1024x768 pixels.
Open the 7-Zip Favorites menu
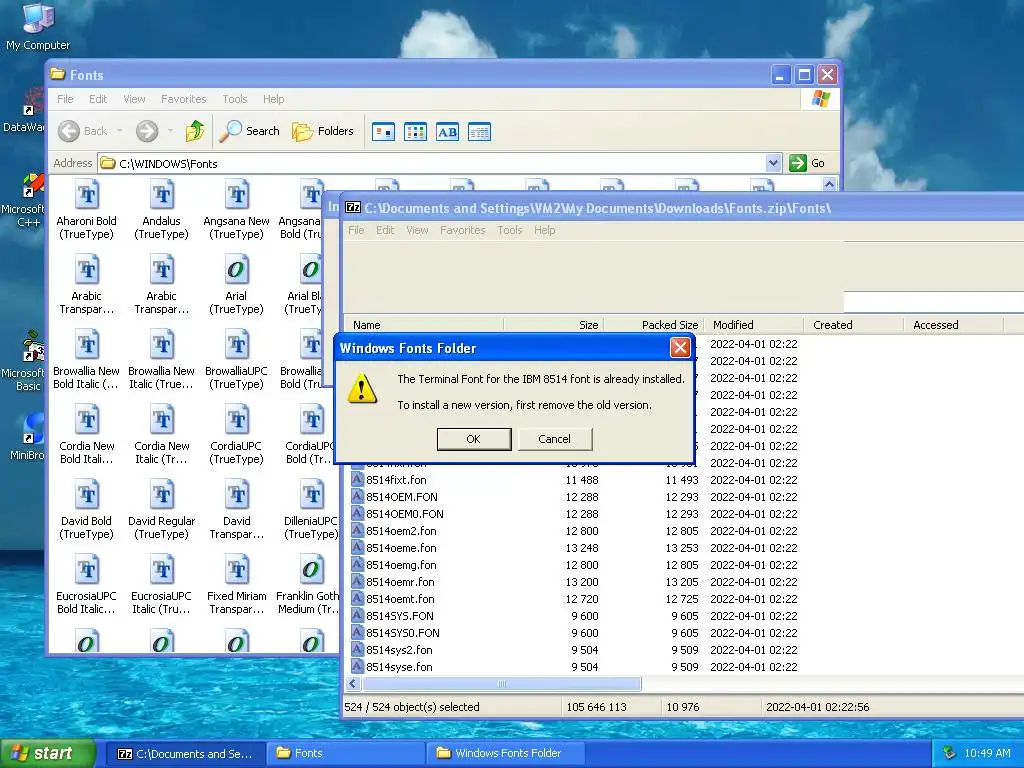(462, 230)
